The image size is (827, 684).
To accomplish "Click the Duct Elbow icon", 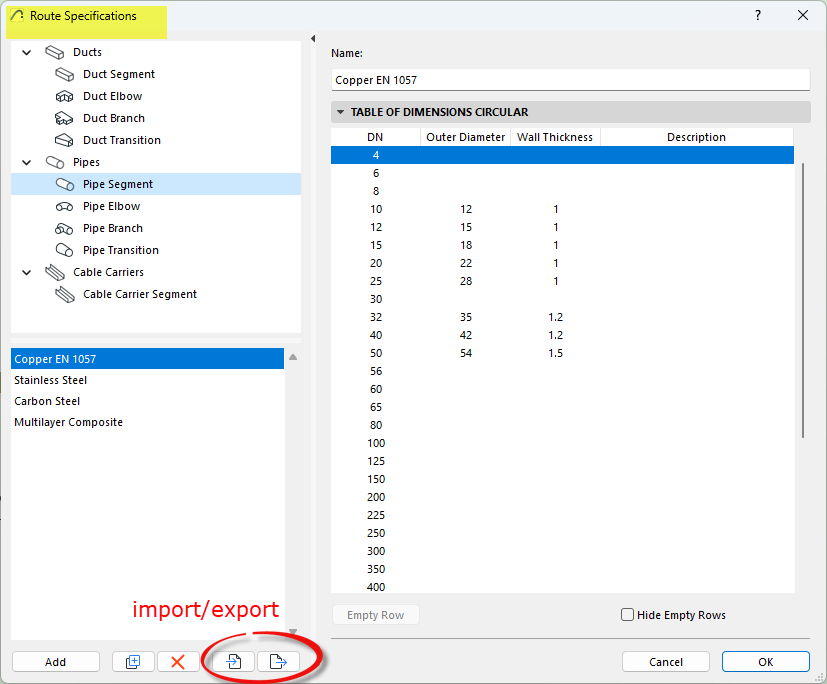I will point(64,97).
